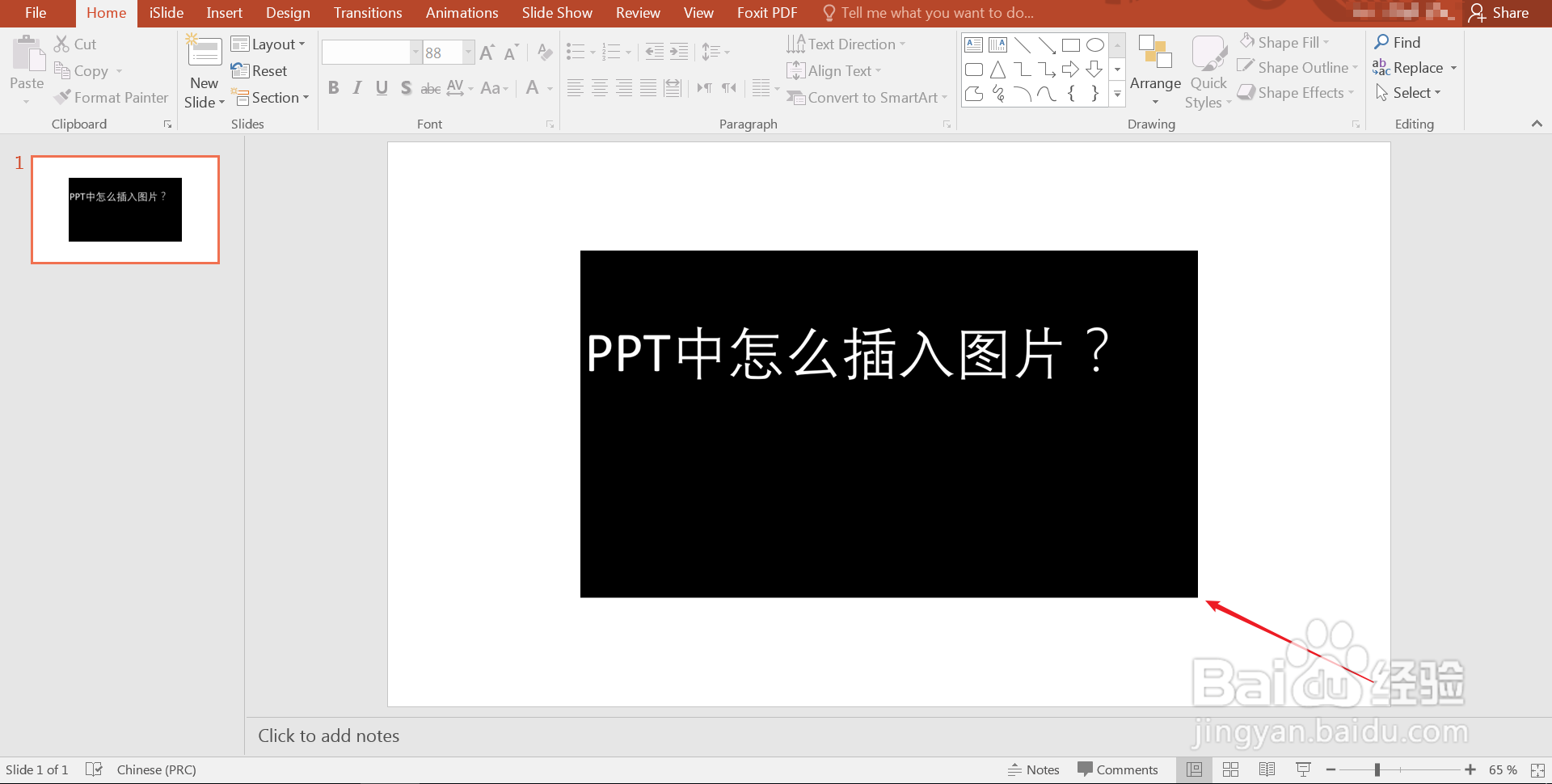Open the Arrange options
Screen dimensions: 1552x784
1154,71
